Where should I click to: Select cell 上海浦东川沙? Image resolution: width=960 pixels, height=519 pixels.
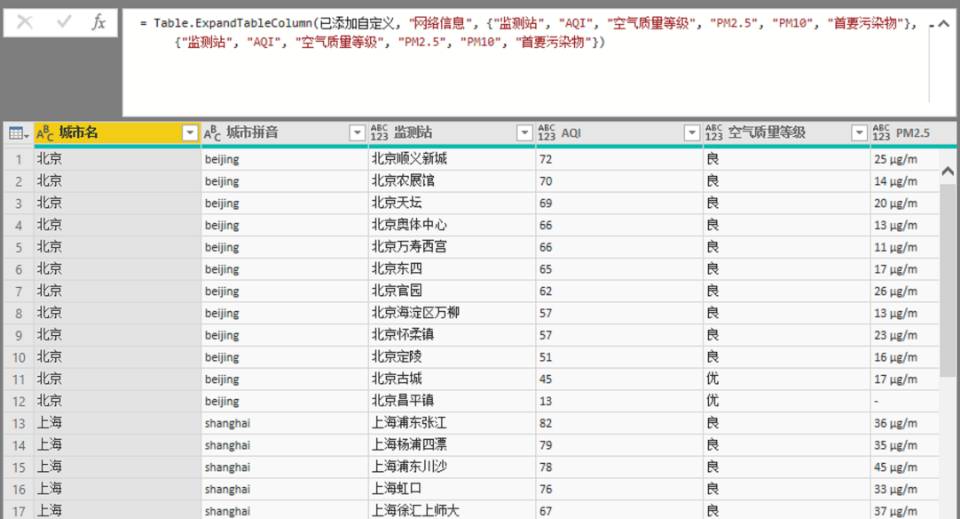pos(452,468)
